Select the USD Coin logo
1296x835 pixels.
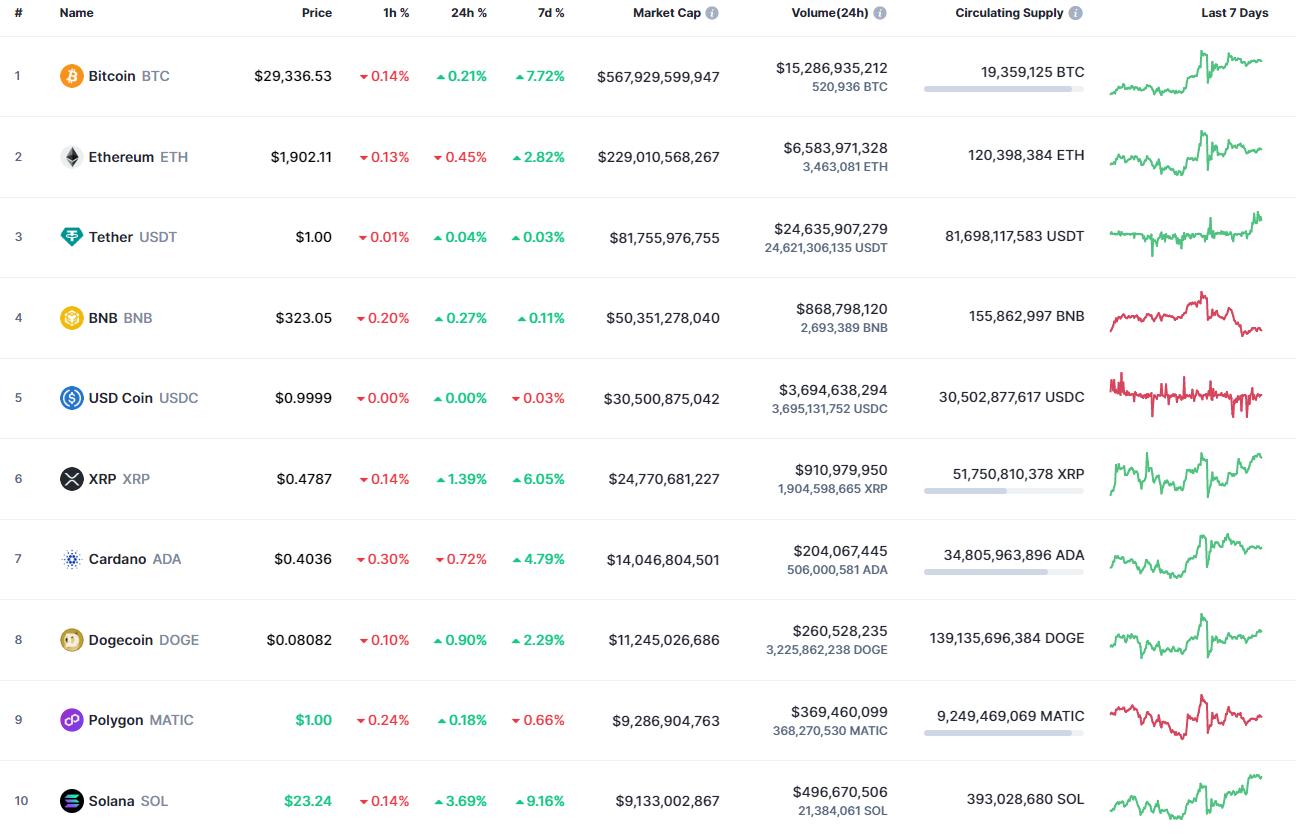(70, 397)
